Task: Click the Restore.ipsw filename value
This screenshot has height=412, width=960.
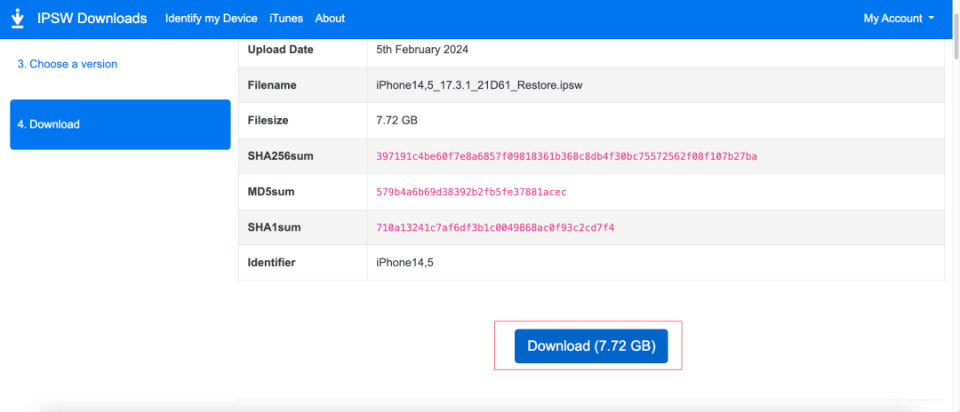Action: [479, 85]
